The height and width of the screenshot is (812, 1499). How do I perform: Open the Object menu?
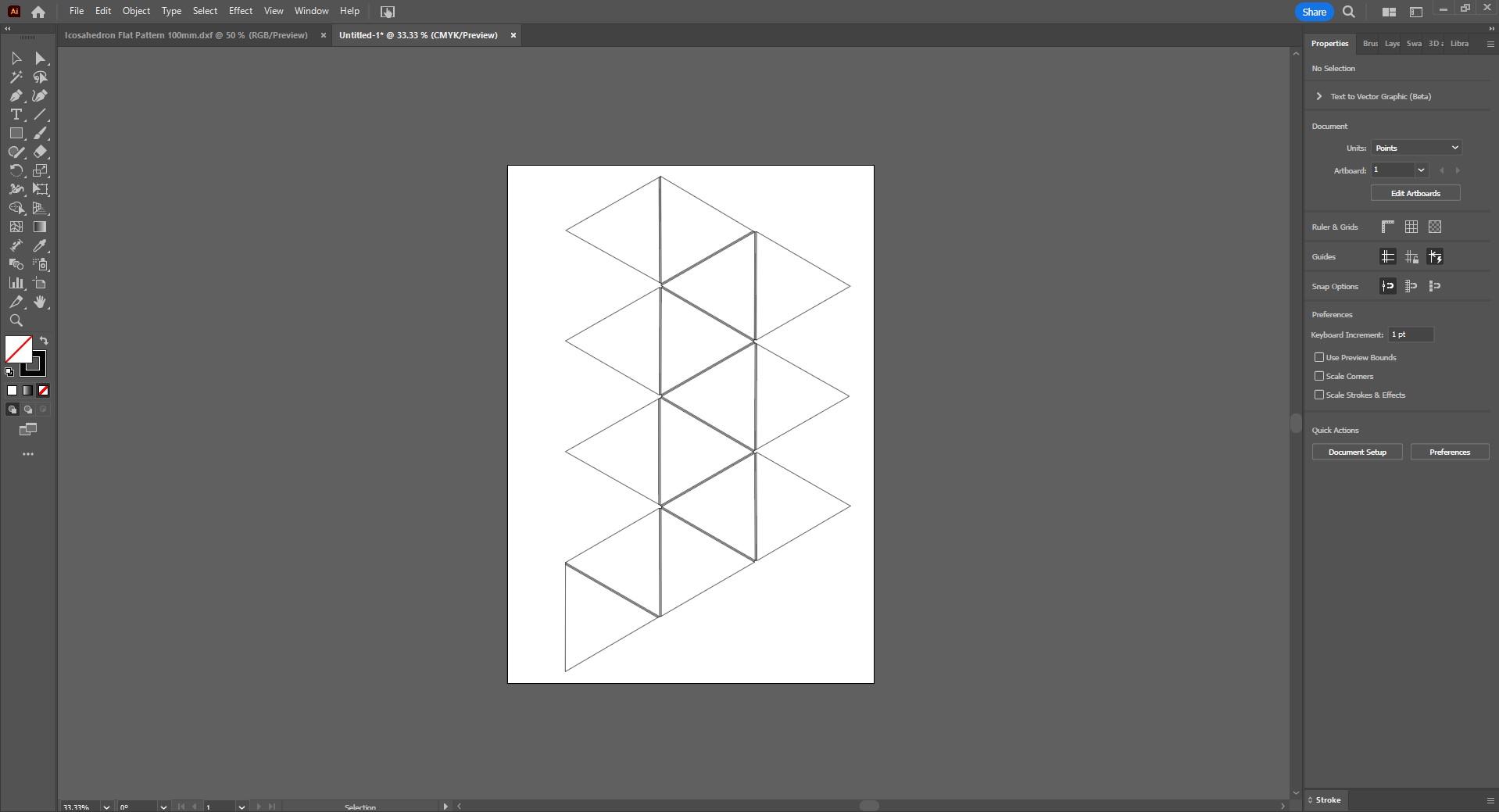[136, 11]
